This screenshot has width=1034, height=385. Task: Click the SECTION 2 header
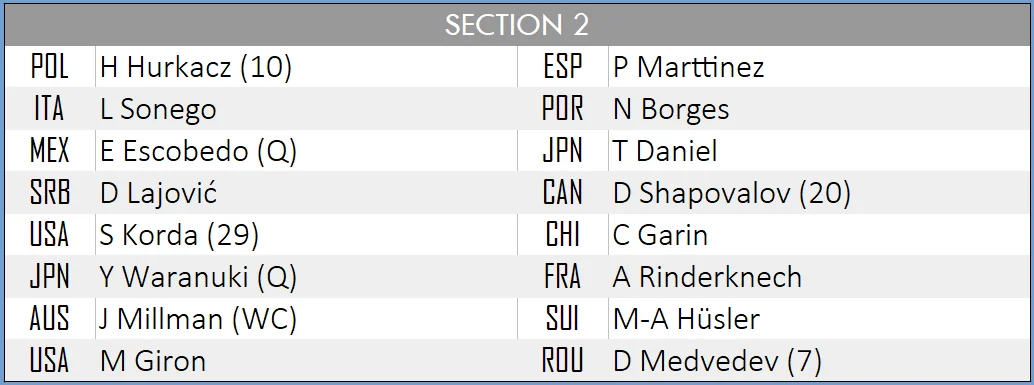pos(517,25)
